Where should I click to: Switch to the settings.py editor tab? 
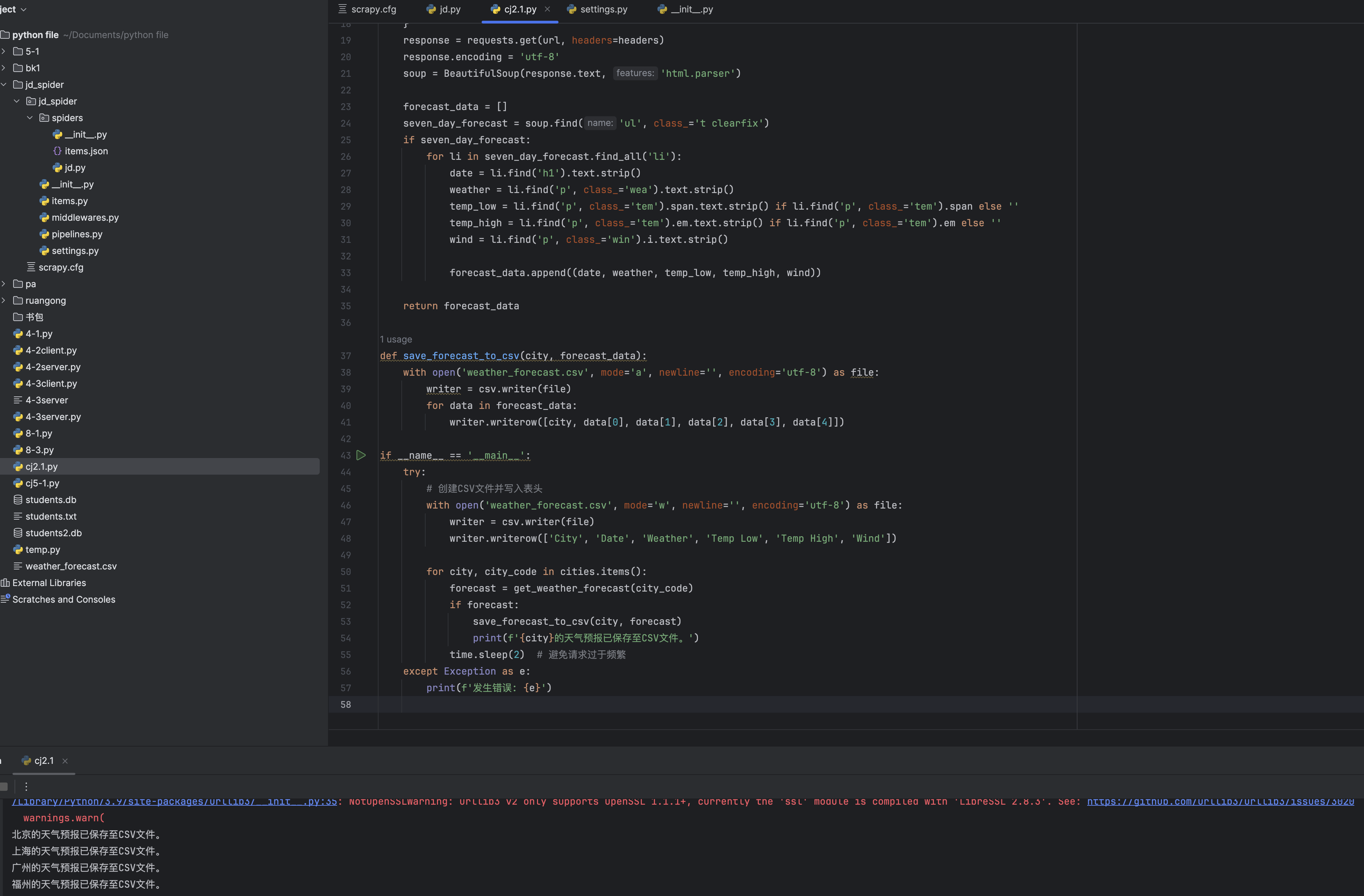pyautogui.click(x=597, y=9)
